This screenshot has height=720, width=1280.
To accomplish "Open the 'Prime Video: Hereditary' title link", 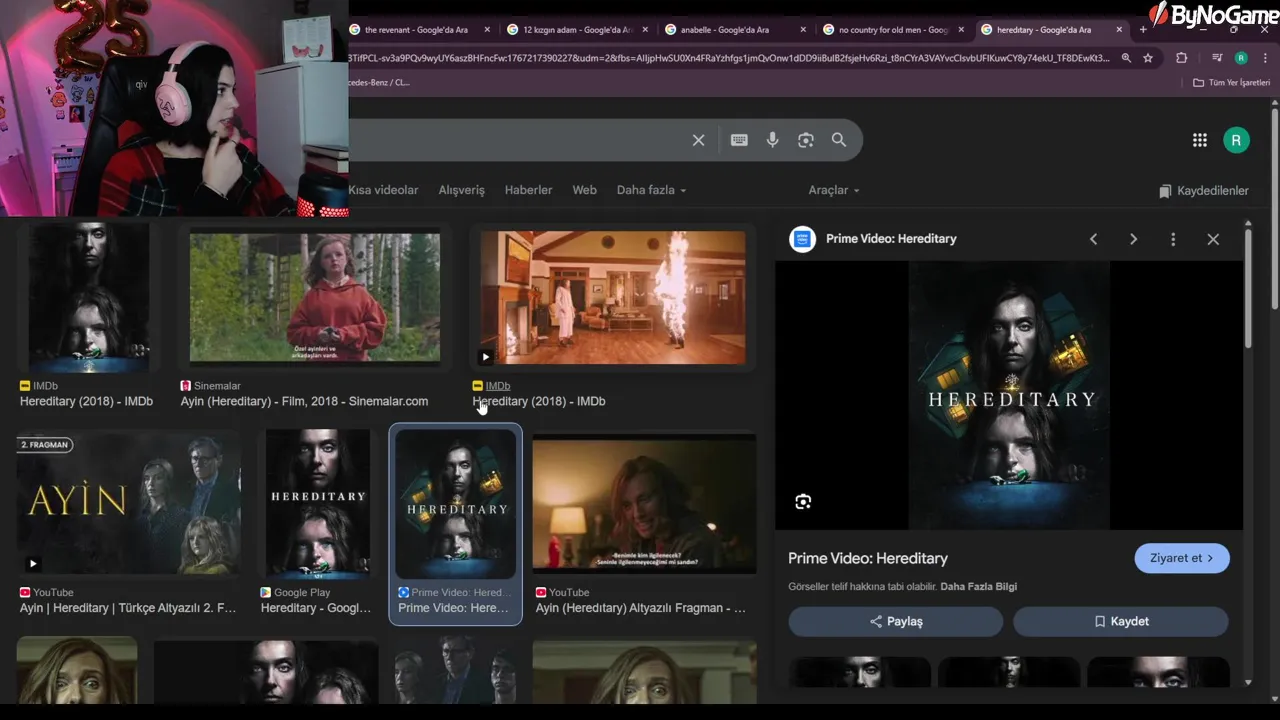I will (868, 558).
